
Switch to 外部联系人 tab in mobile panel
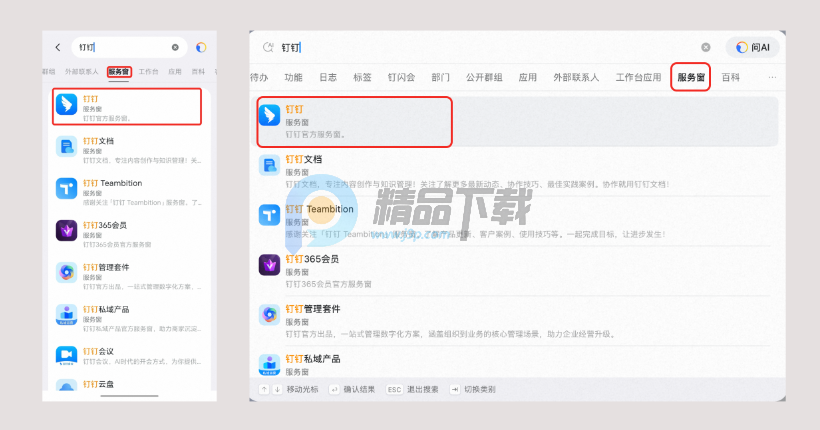[x=82, y=72]
